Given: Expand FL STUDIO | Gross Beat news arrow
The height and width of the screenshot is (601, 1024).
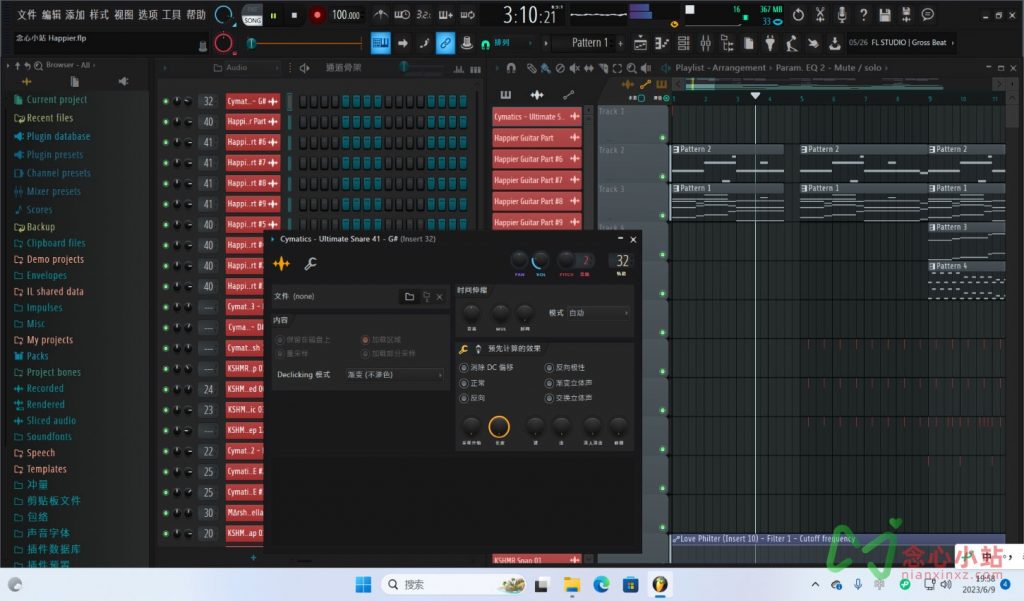Looking at the screenshot, I should [953, 42].
